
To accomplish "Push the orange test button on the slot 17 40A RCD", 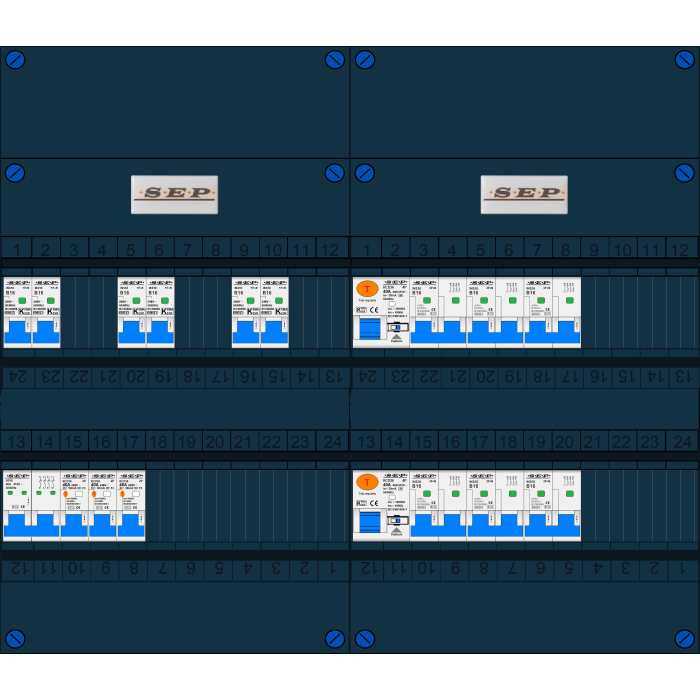I will 122,494.
